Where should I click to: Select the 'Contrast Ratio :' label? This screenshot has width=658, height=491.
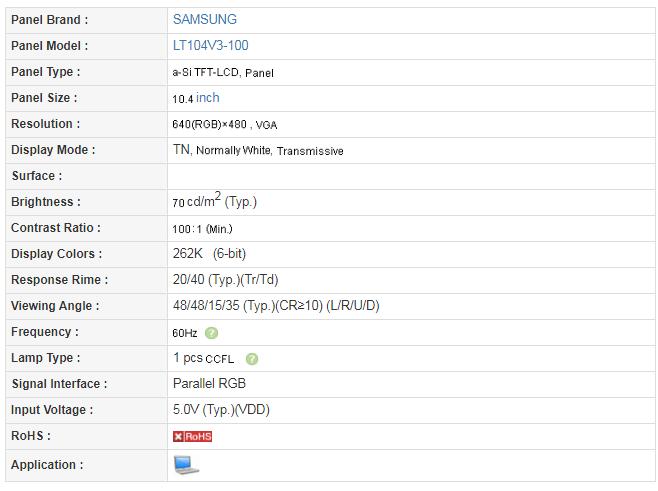click(55, 228)
